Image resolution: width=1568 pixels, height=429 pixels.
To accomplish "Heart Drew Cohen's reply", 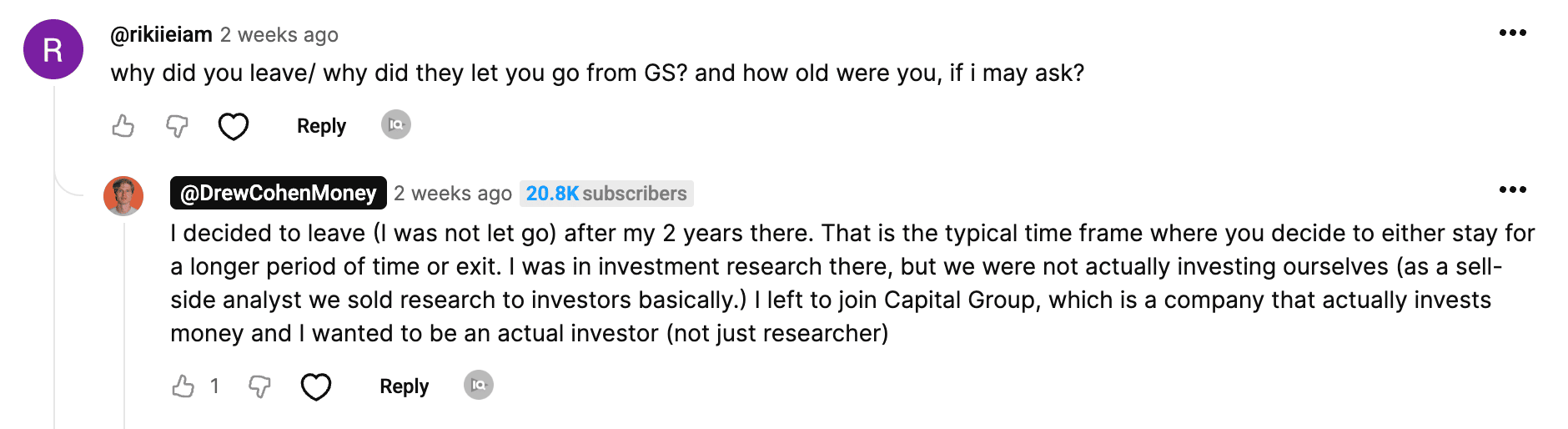I will (316, 386).
